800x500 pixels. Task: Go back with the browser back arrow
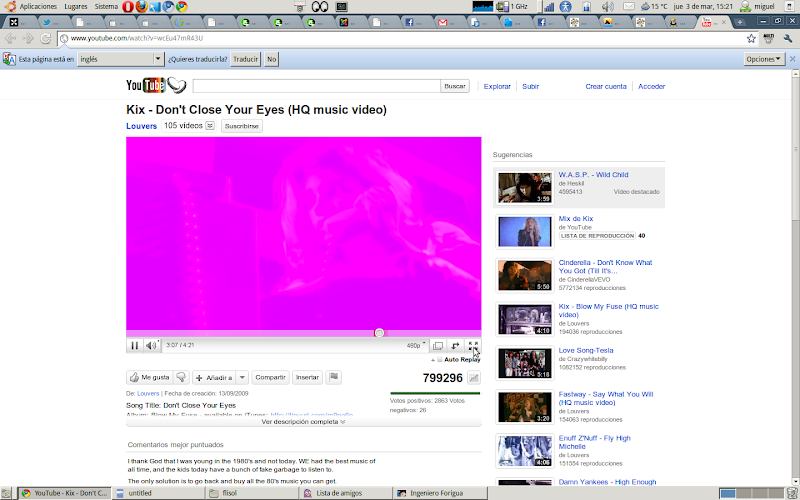pos(10,38)
